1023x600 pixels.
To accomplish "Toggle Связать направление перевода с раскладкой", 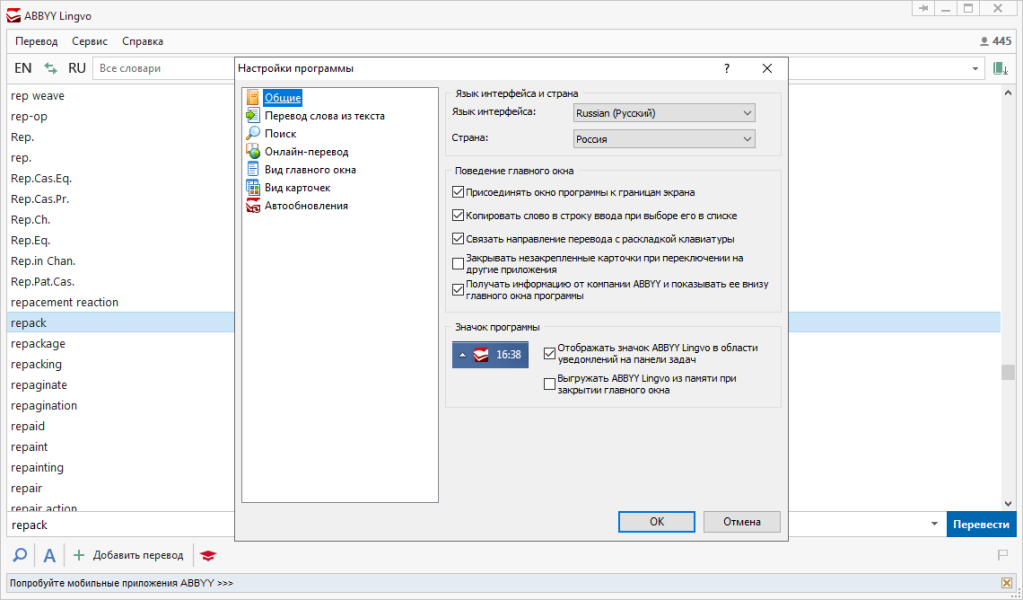I will click(458, 239).
